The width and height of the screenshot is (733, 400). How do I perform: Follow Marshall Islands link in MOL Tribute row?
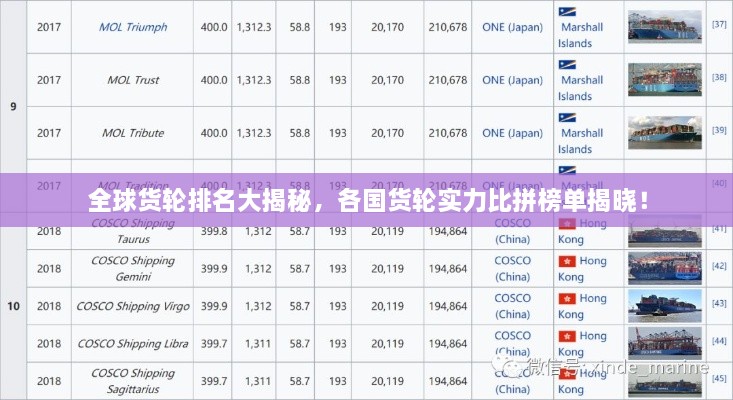(x=581, y=141)
